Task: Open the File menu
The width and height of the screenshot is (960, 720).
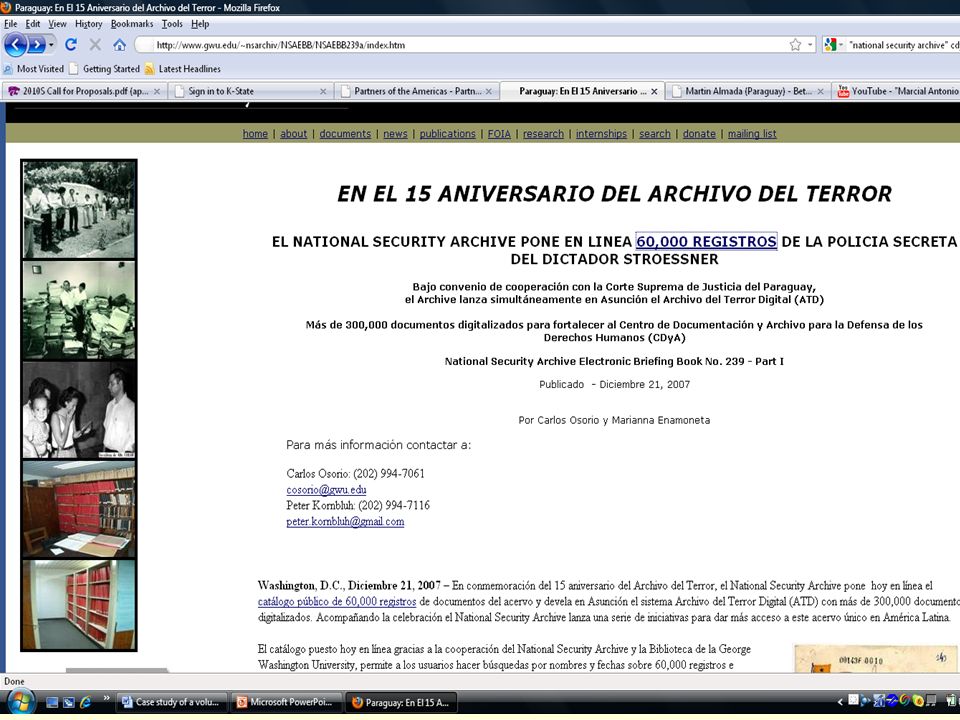Action: [10, 24]
